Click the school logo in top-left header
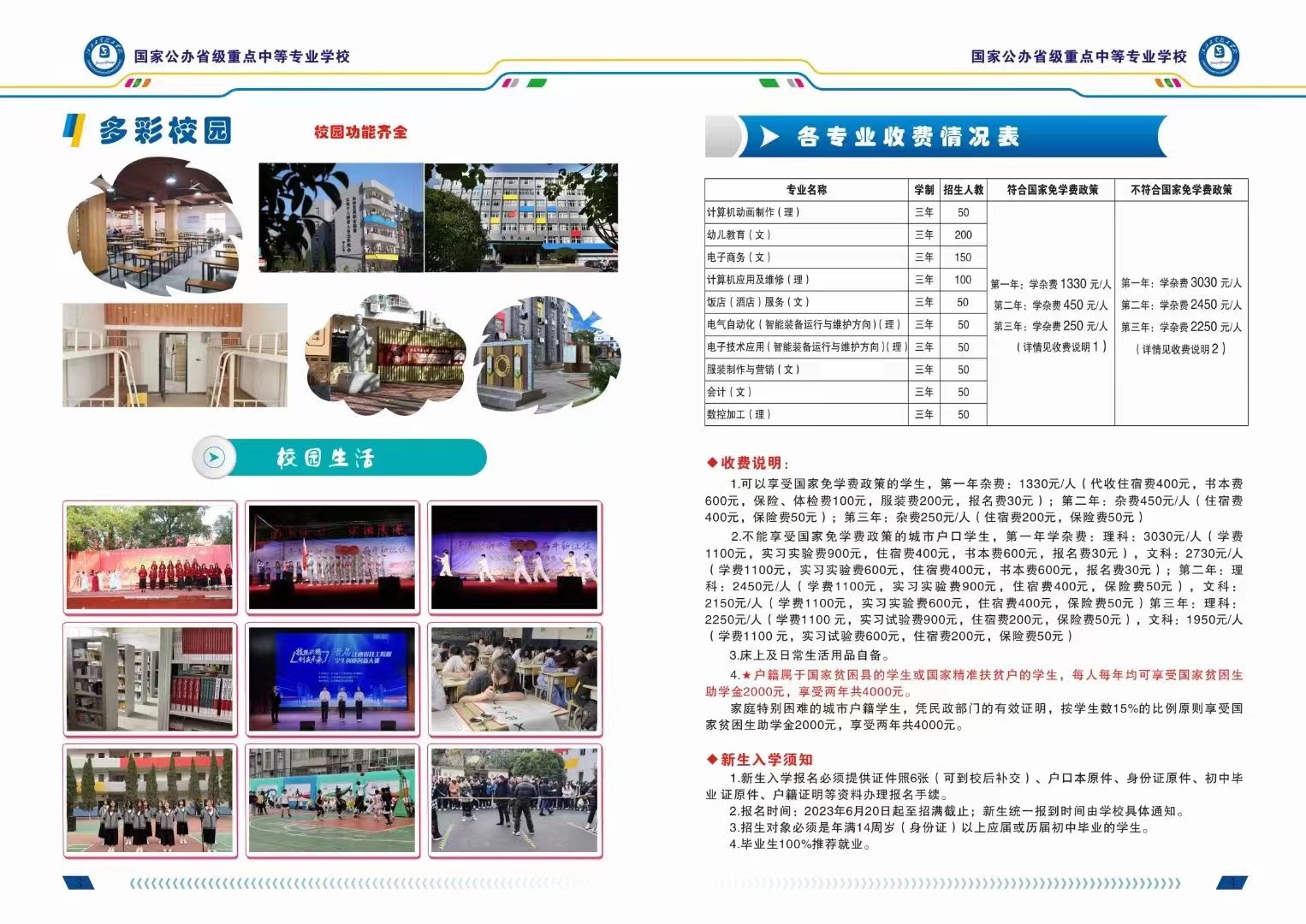 104,56
